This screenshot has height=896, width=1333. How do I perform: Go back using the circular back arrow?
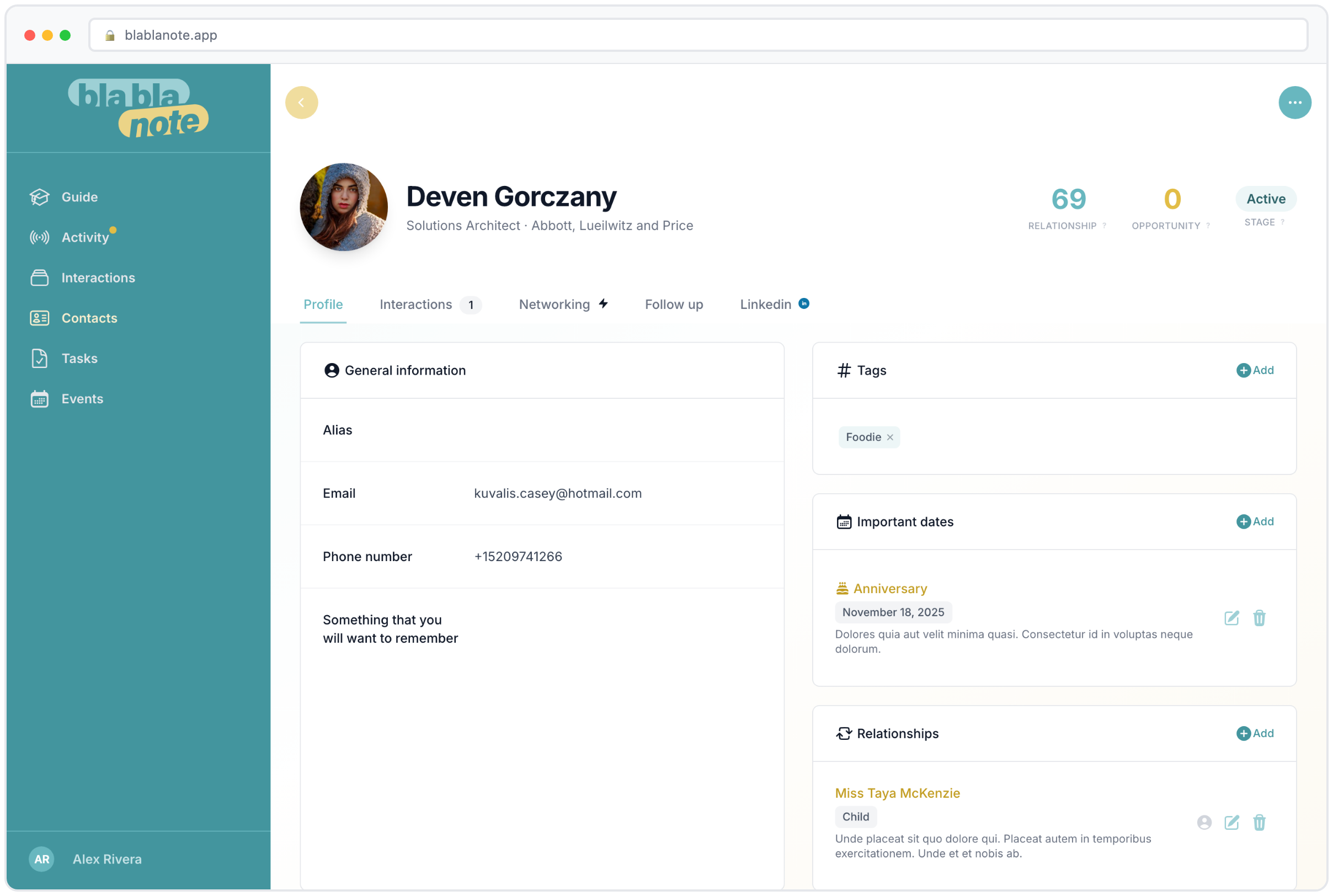click(x=302, y=102)
